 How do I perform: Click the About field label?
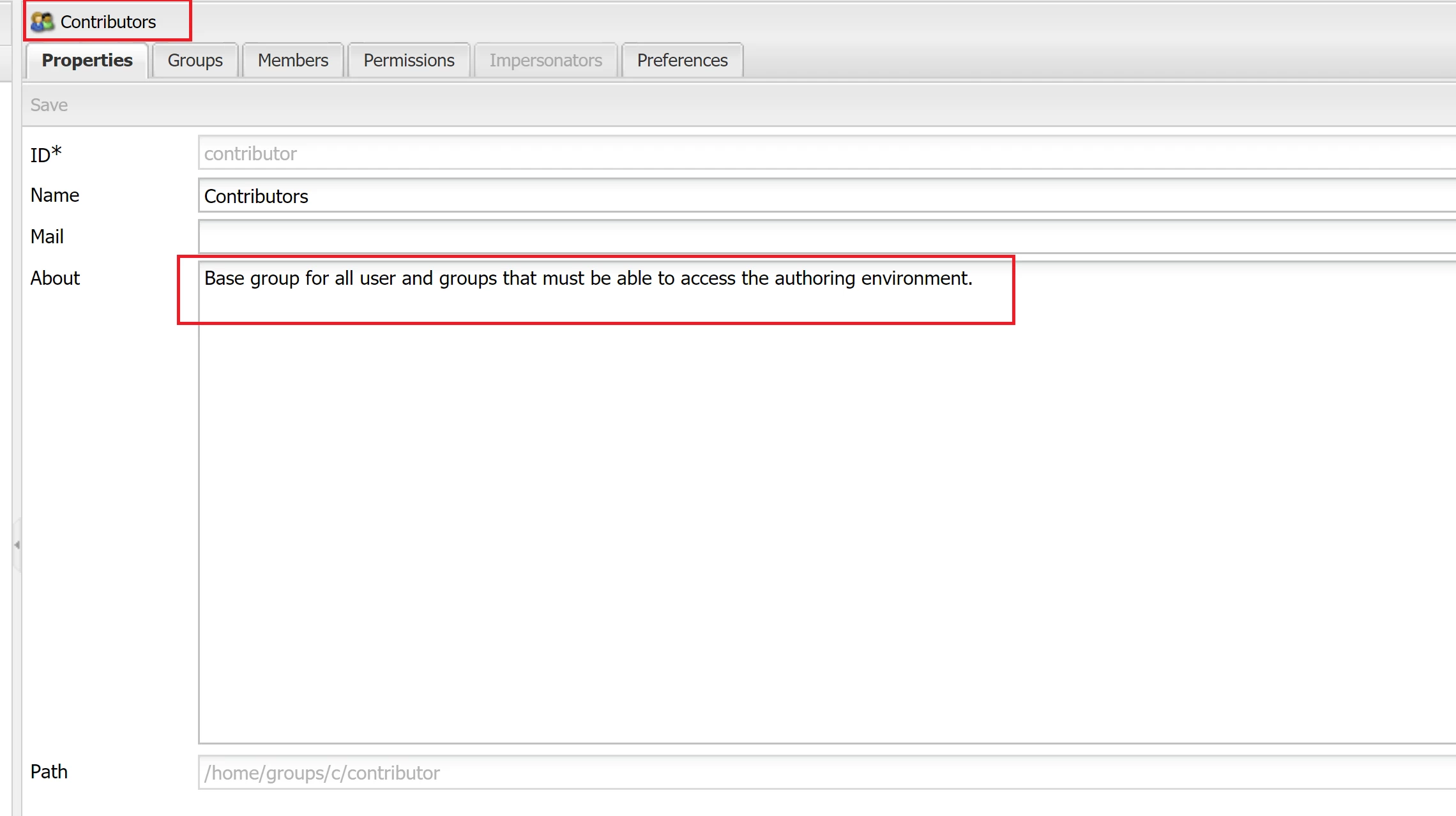(55, 278)
